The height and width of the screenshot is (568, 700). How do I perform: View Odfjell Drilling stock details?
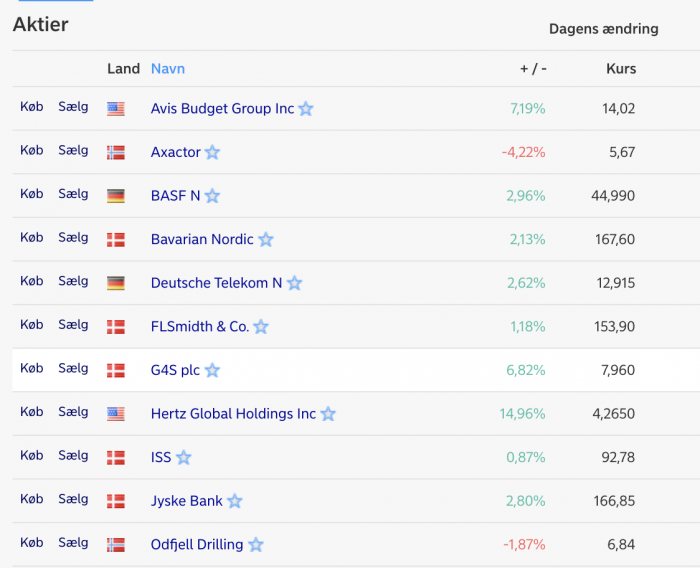tap(197, 545)
